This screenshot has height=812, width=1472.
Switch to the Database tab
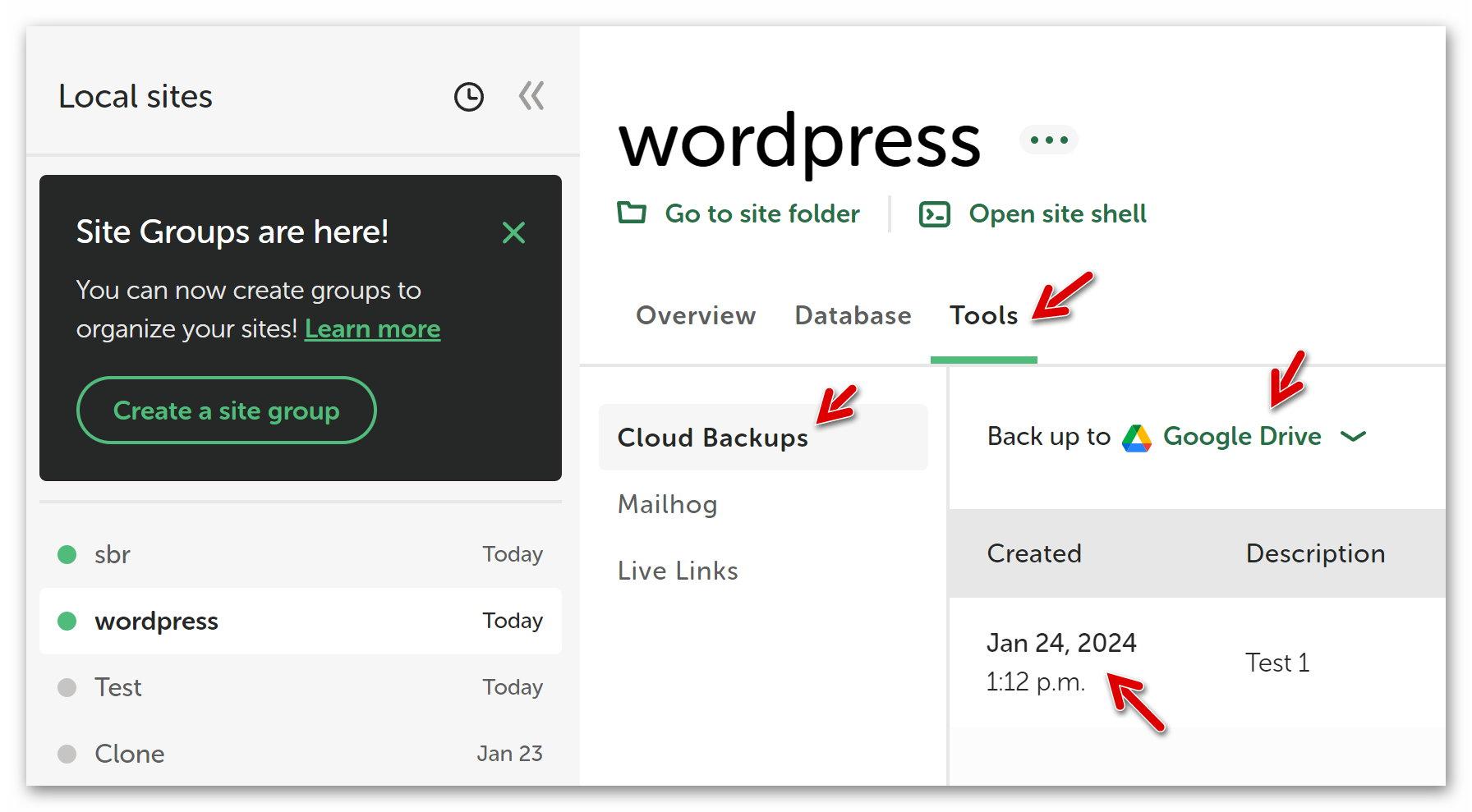click(x=853, y=316)
